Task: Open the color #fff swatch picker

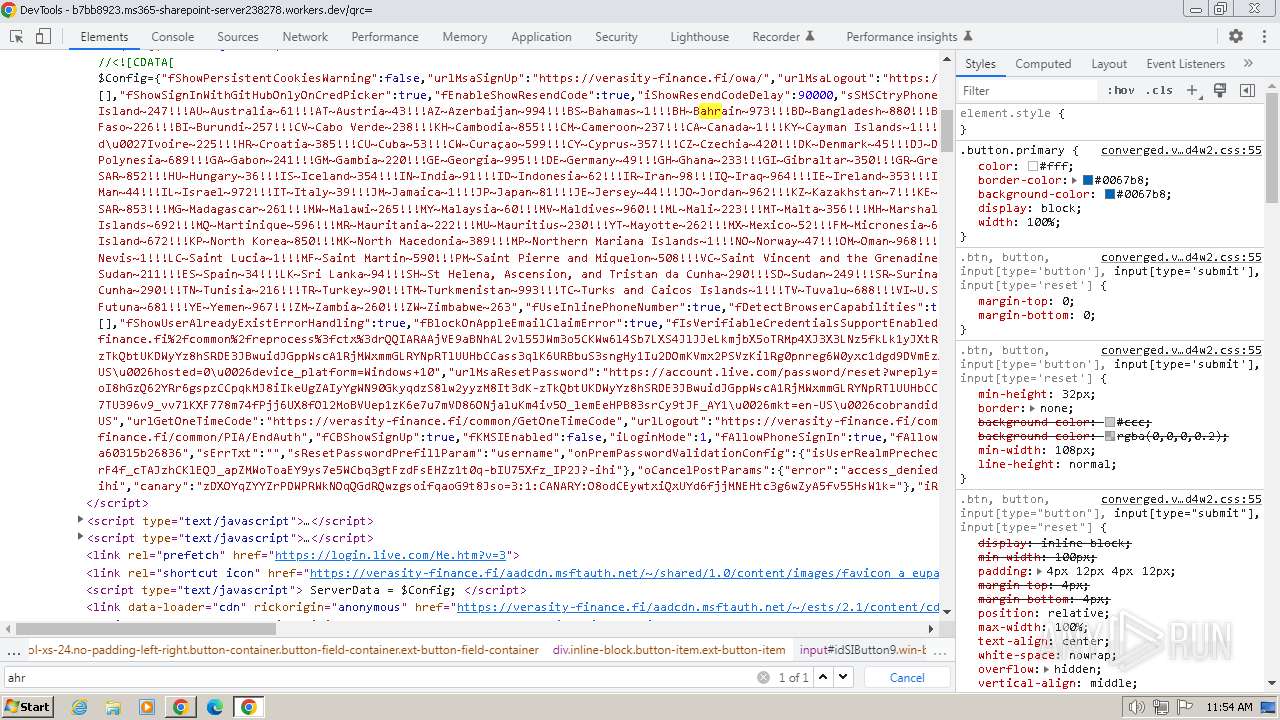Action: (1032, 166)
